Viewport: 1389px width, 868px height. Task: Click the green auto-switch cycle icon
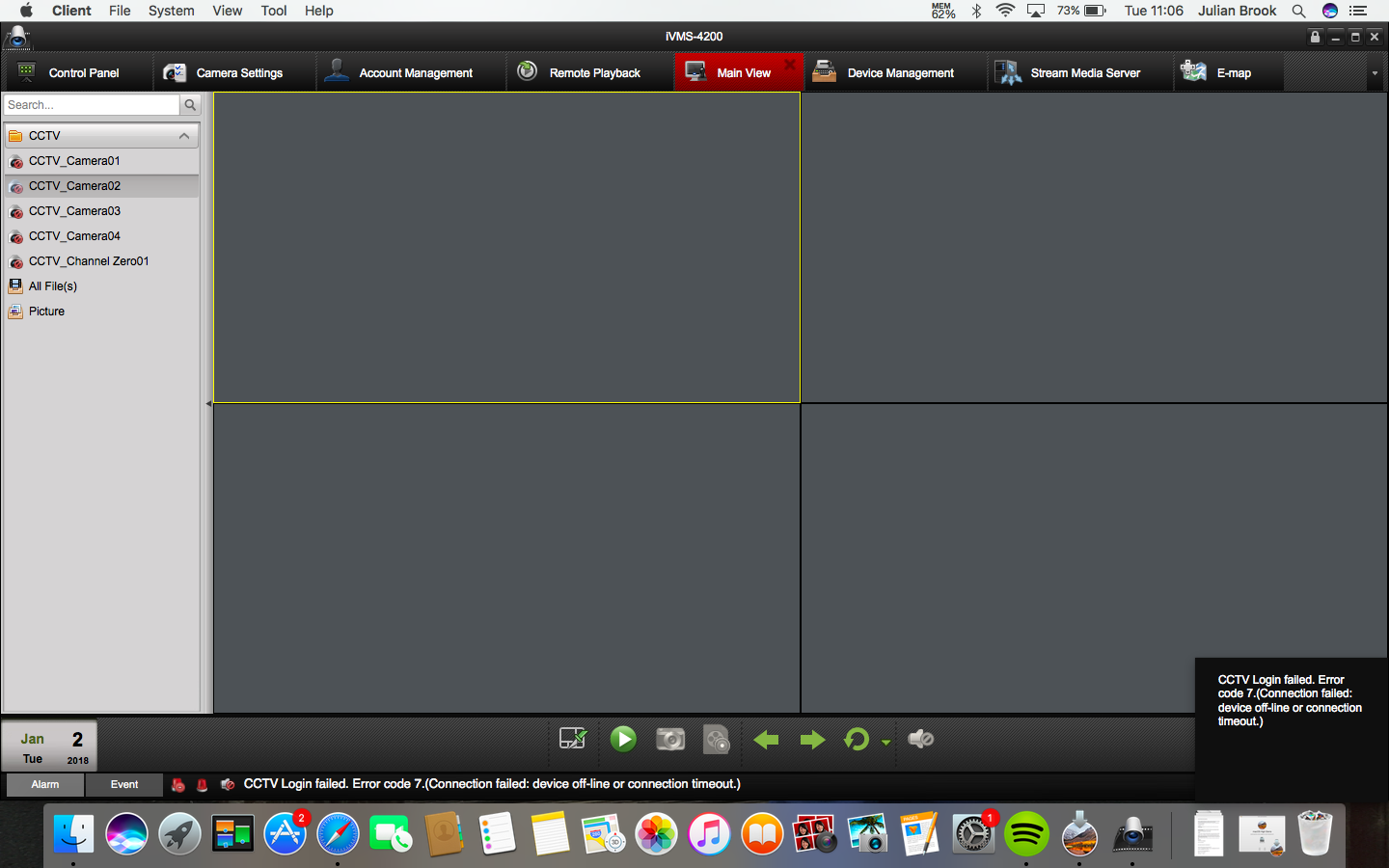click(x=857, y=740)
